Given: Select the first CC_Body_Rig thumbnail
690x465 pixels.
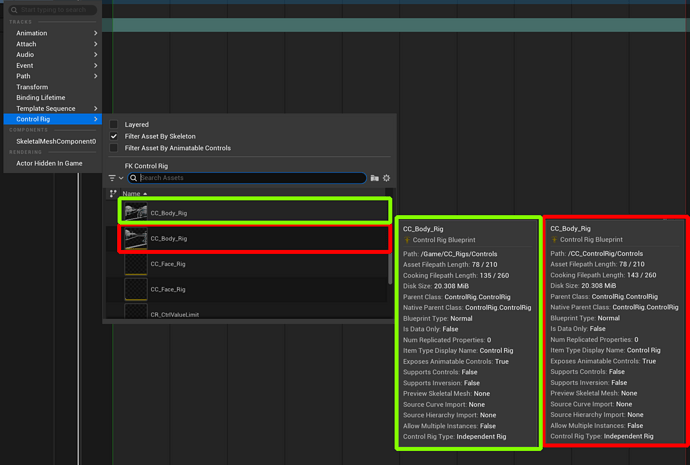Looking at the screenshot, I should (x=136, y=212).
